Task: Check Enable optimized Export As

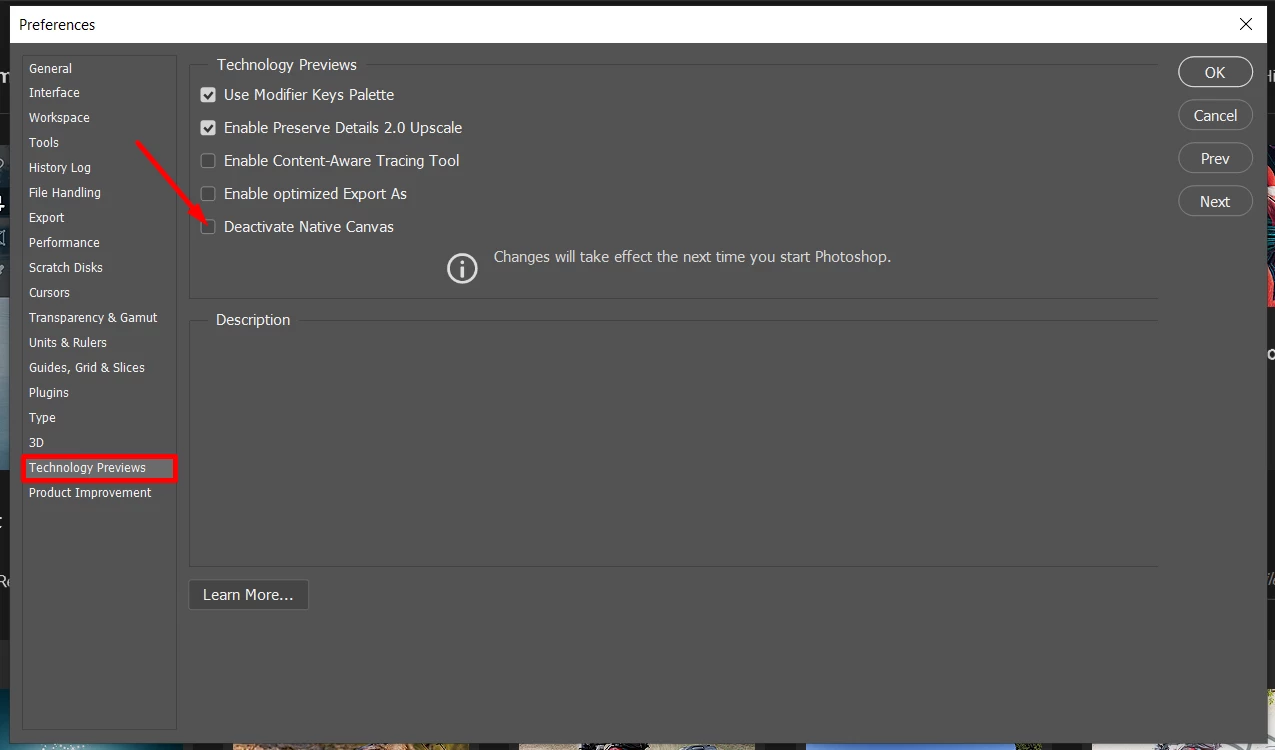Action: pyautogui.click(x=208, y=194)
